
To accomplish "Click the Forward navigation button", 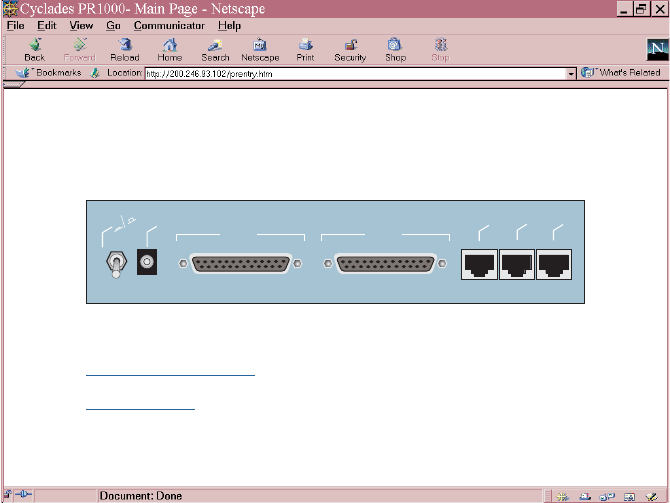I will coord(79,50).
